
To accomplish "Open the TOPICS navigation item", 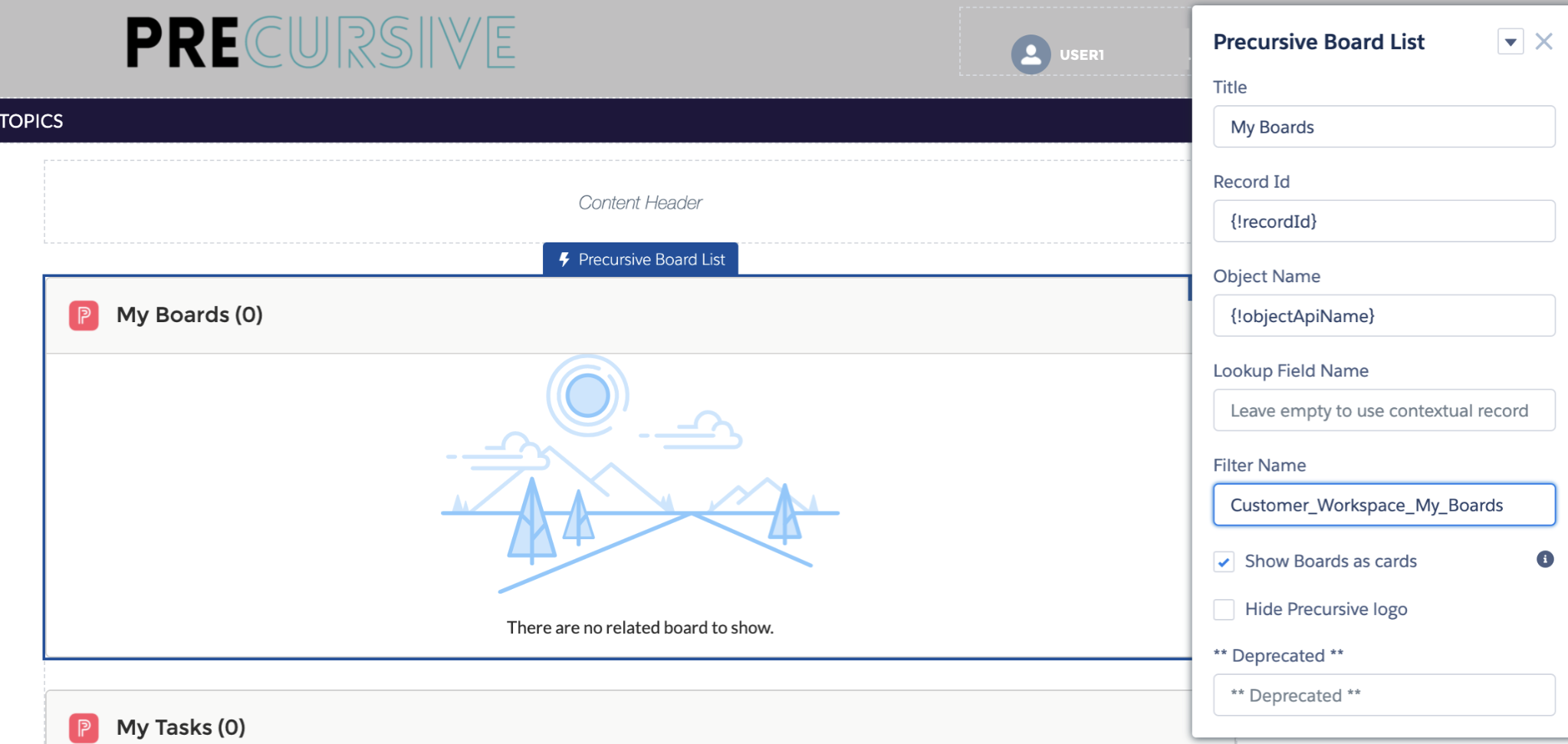I will pyautogui.click(x=31, y=121).
